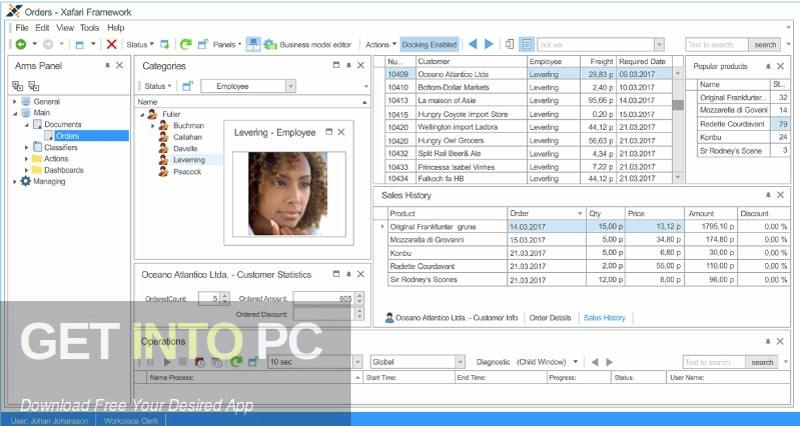Click the play icon in the Operations toolbar
Screen dimensions: 800x426
167,362
